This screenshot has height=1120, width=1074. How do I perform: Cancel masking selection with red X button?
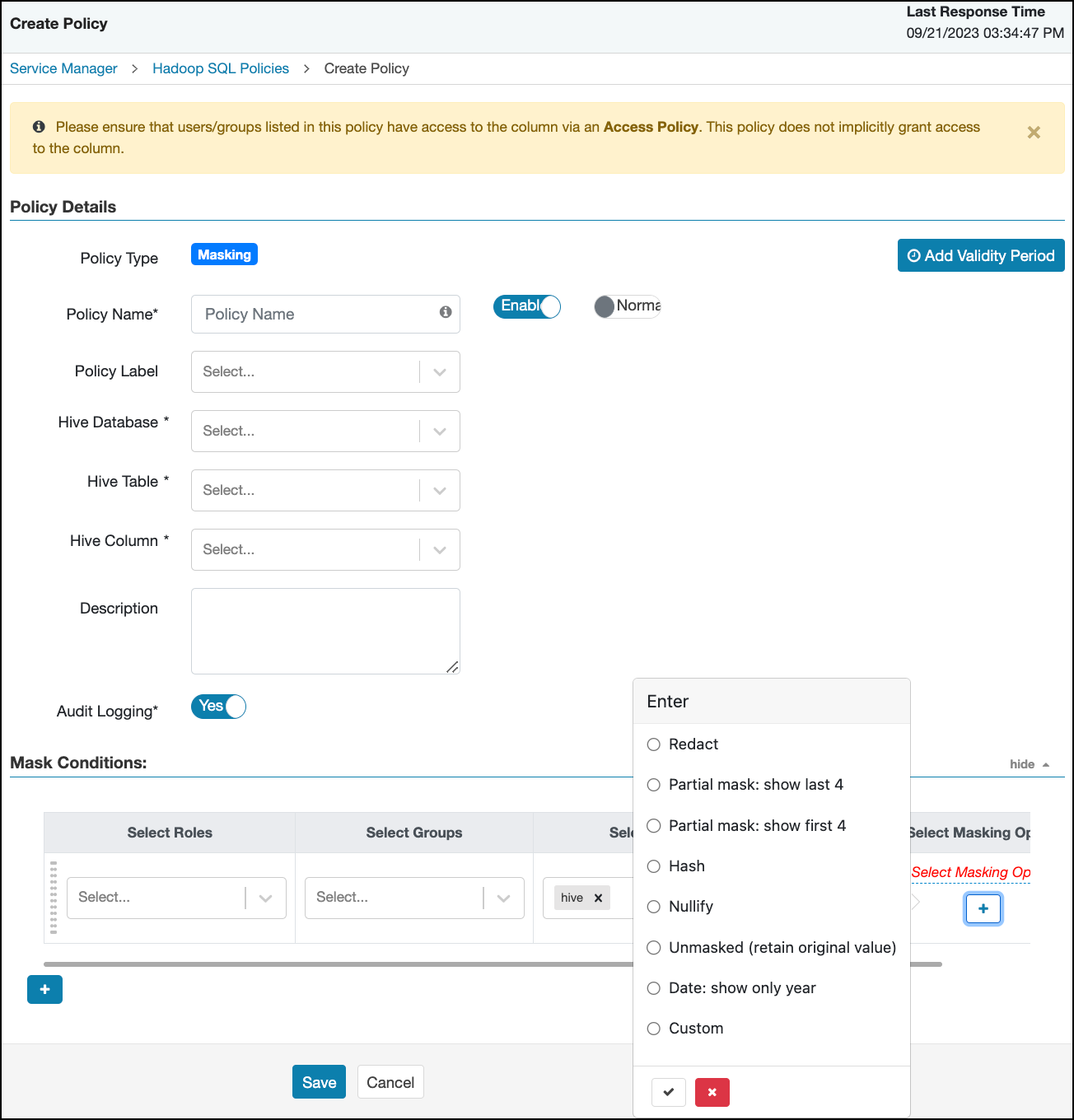pyautogui.click(x=712, y=1092)
